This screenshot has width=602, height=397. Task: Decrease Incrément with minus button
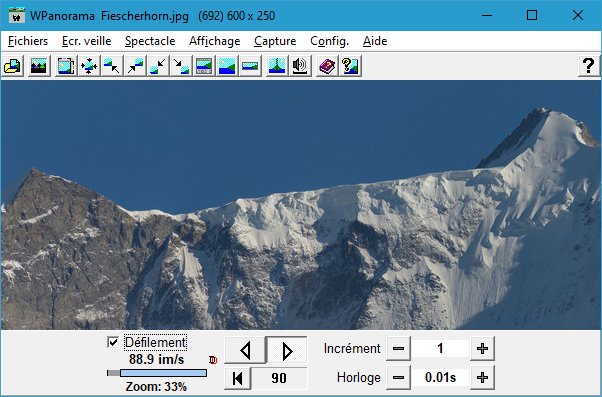point(398,349)
